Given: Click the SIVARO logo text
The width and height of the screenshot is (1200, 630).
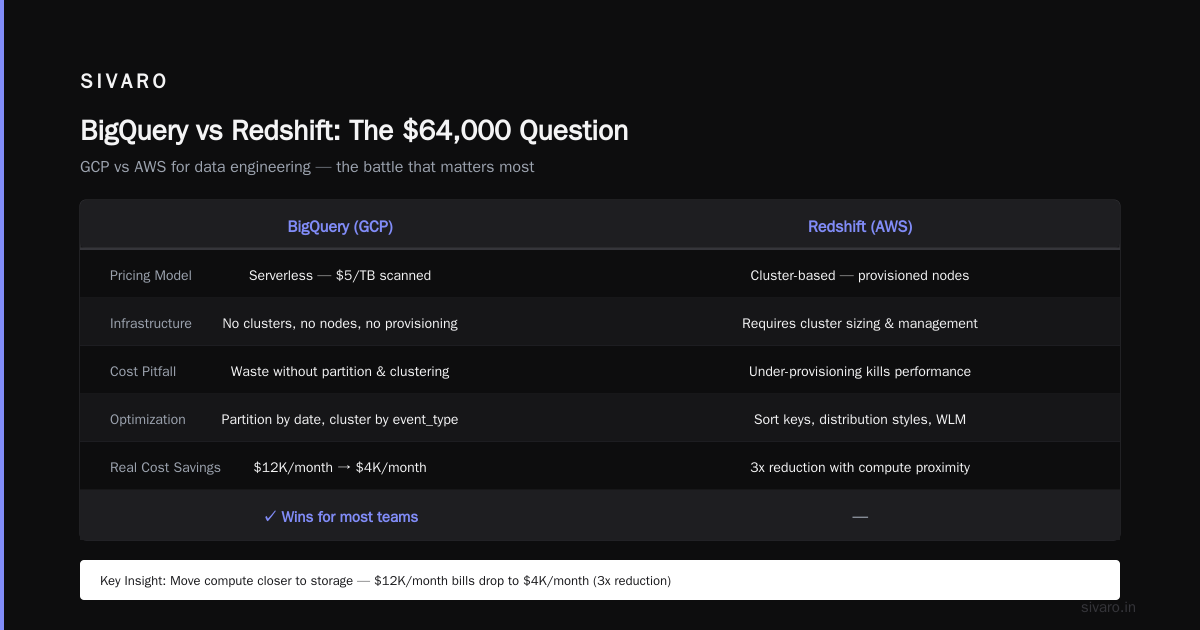Looking at the screenshot, I should 124,82.
